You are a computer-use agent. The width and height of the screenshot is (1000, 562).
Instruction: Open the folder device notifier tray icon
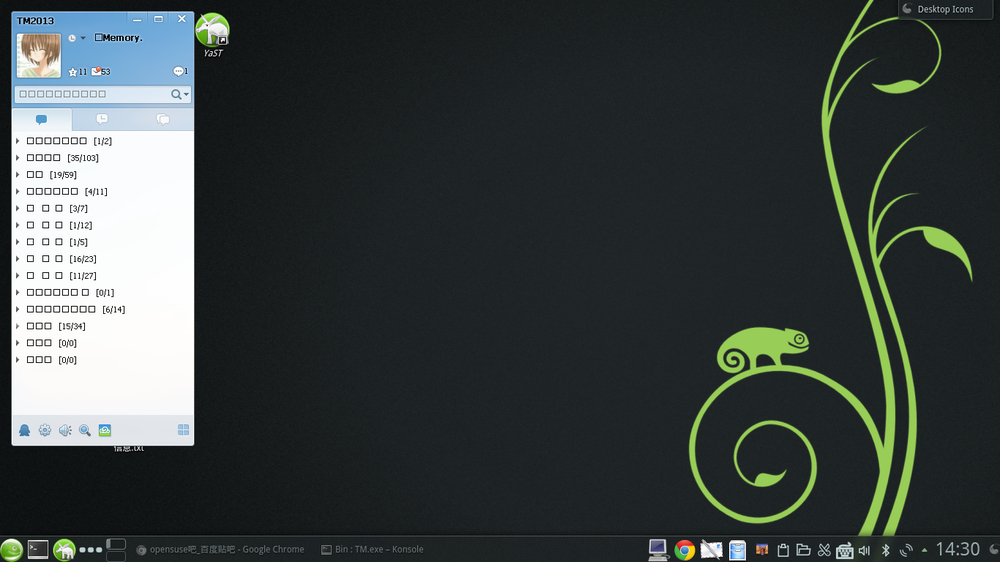click(x=804, y=550)
